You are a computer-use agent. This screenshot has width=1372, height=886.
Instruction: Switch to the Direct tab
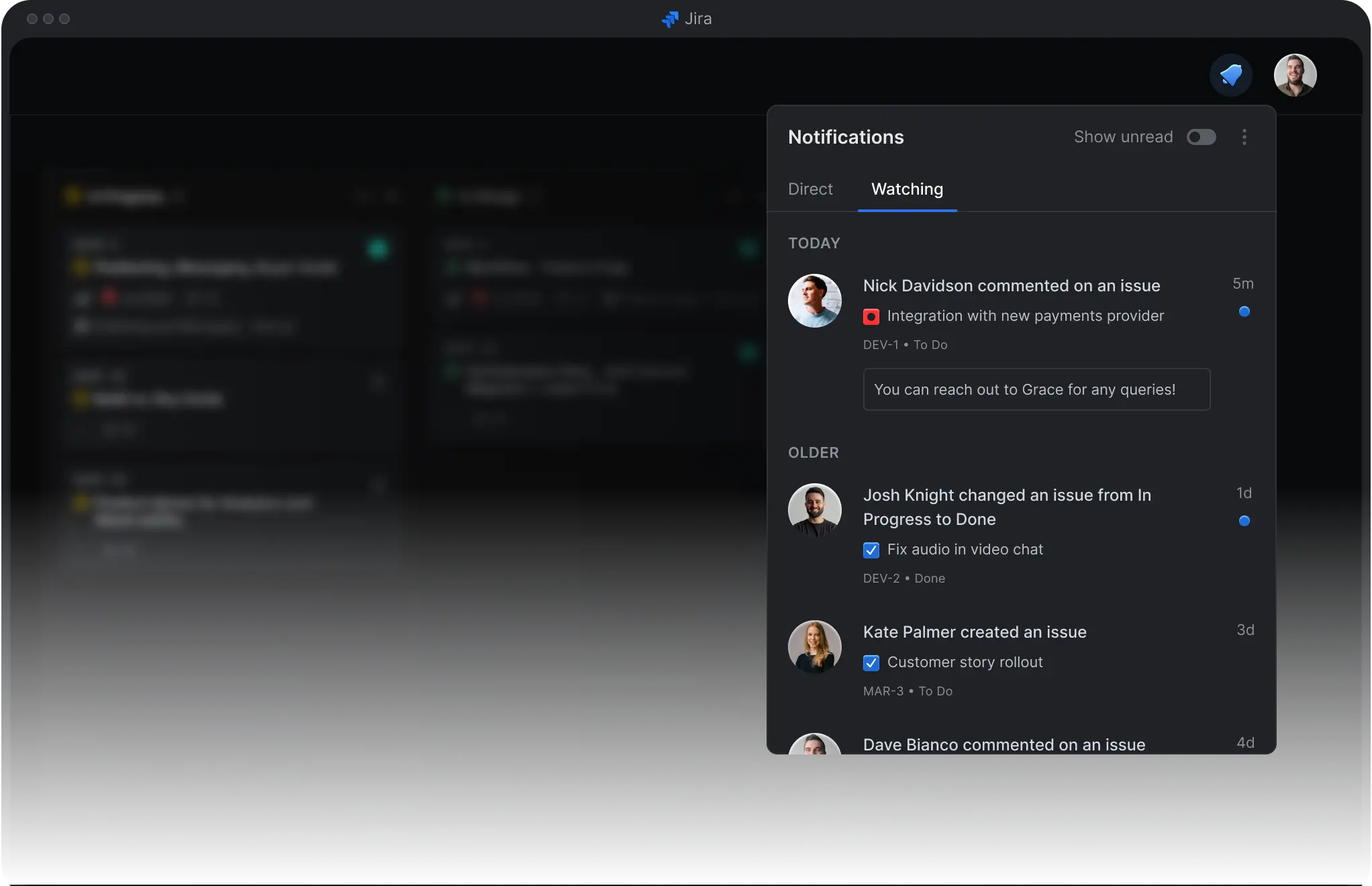810,189
